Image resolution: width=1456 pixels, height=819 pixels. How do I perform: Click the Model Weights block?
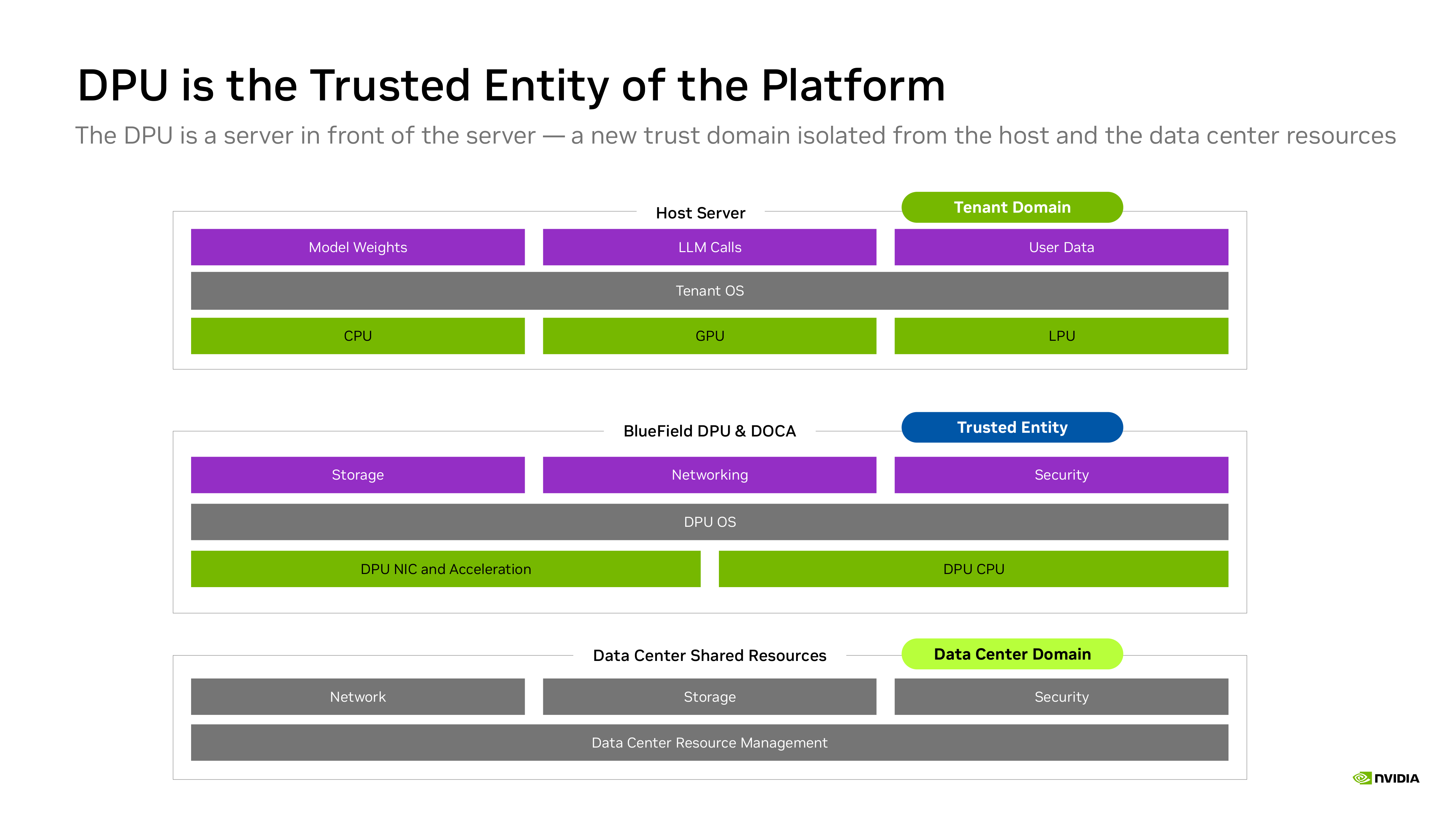(358, 247)
